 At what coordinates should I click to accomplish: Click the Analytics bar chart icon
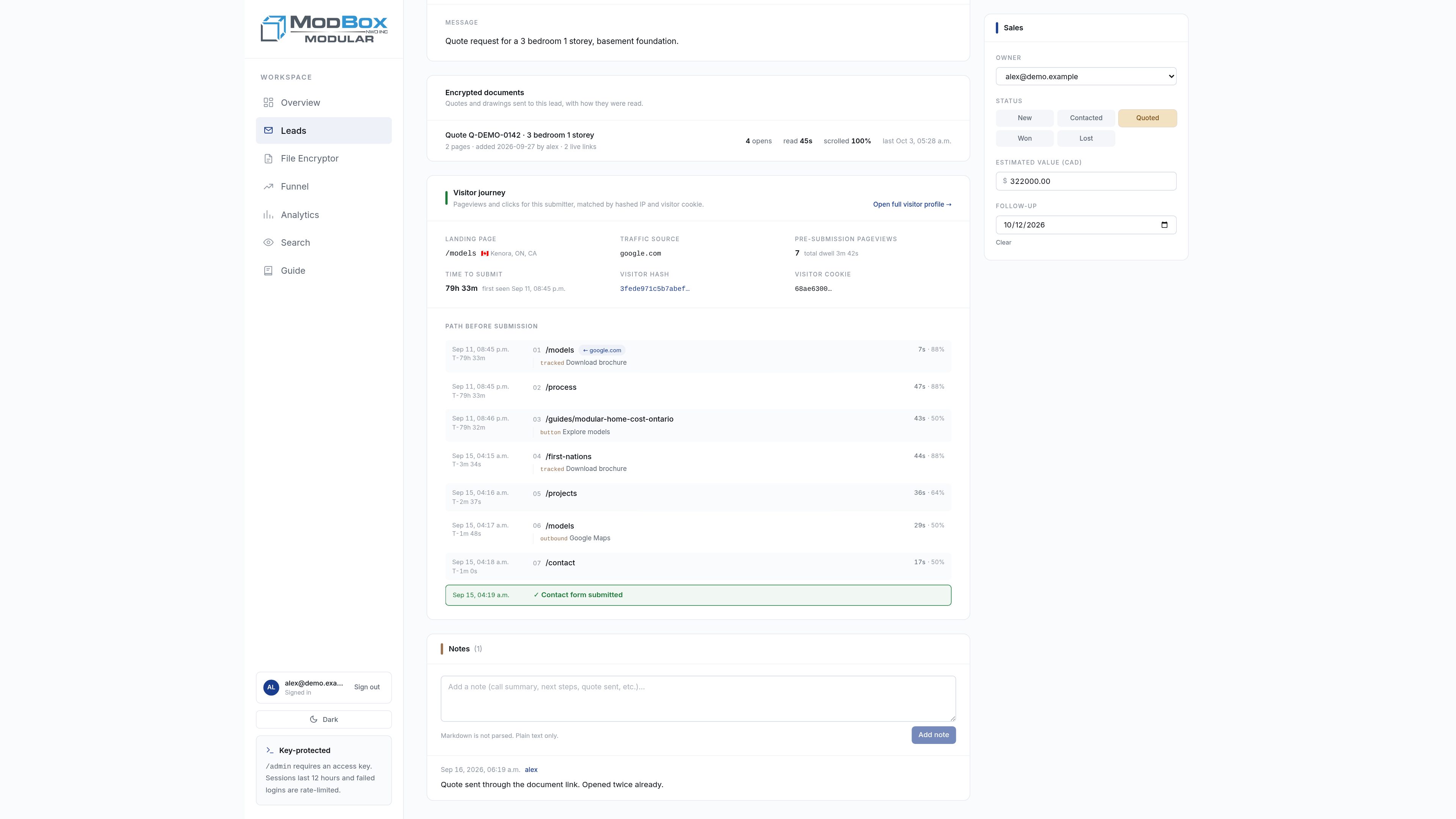point(268,215)
